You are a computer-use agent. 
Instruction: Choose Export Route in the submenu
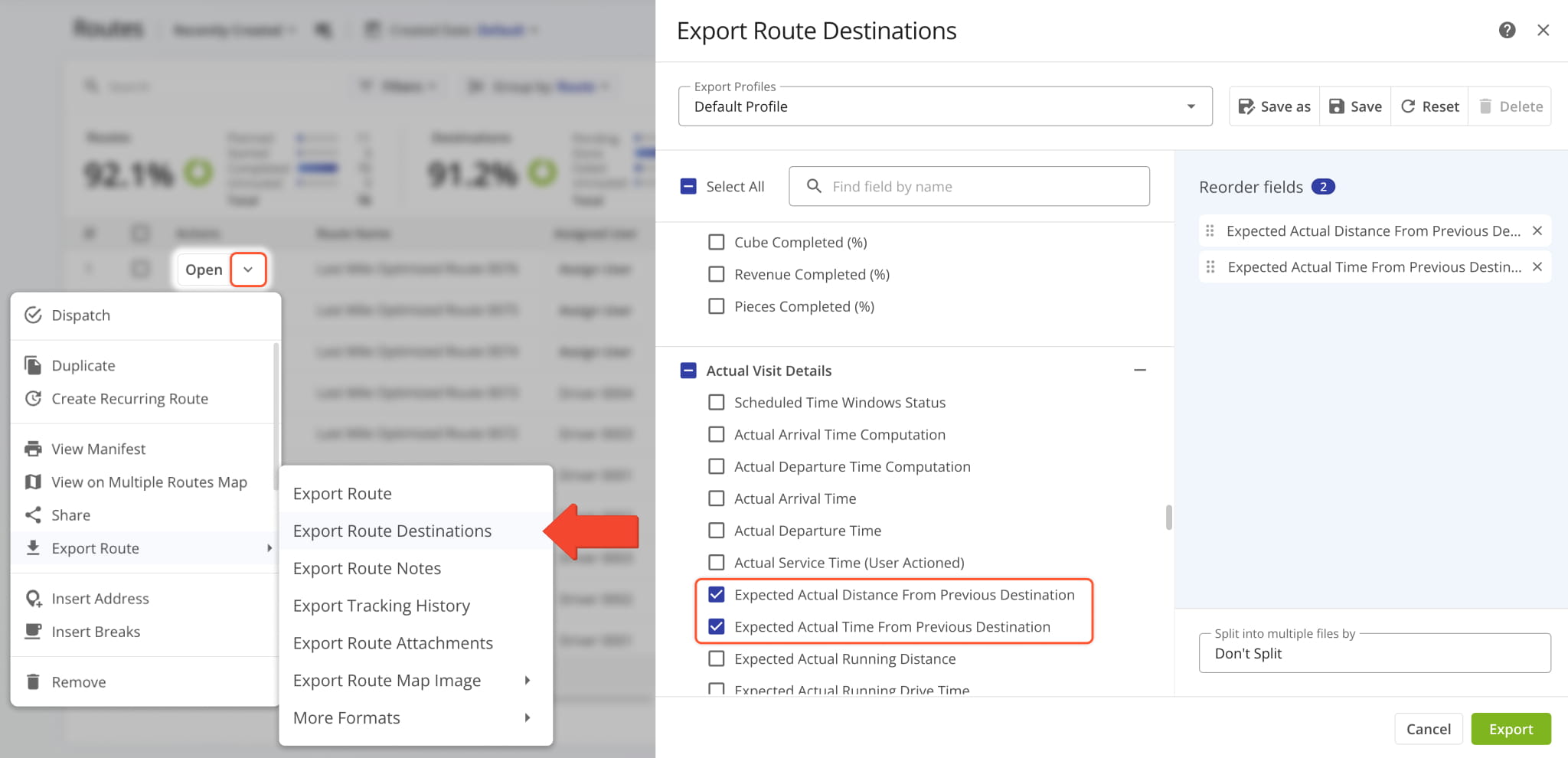click(416, 494)
